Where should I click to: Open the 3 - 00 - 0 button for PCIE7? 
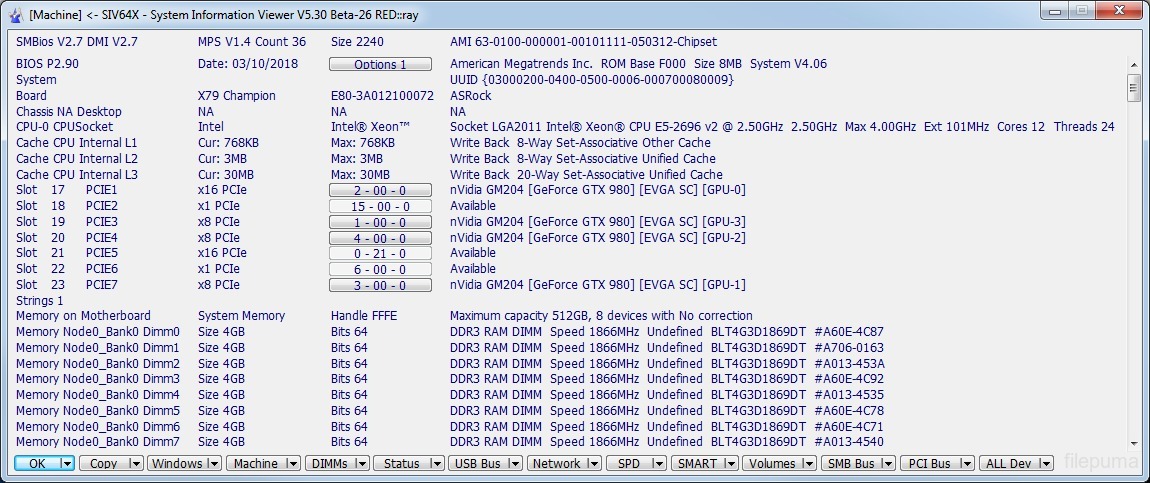tap(380, 285)
